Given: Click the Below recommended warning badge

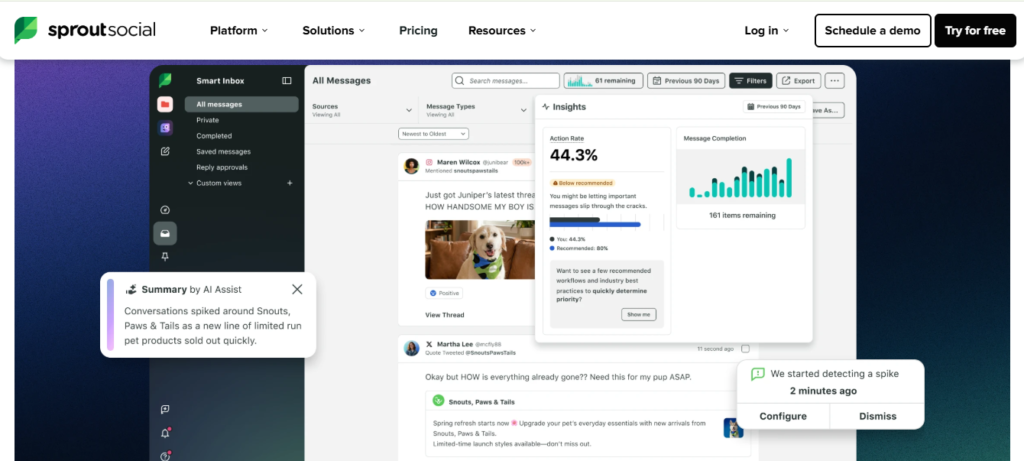Looking at the screenshot, I should (x=583, y=183).
